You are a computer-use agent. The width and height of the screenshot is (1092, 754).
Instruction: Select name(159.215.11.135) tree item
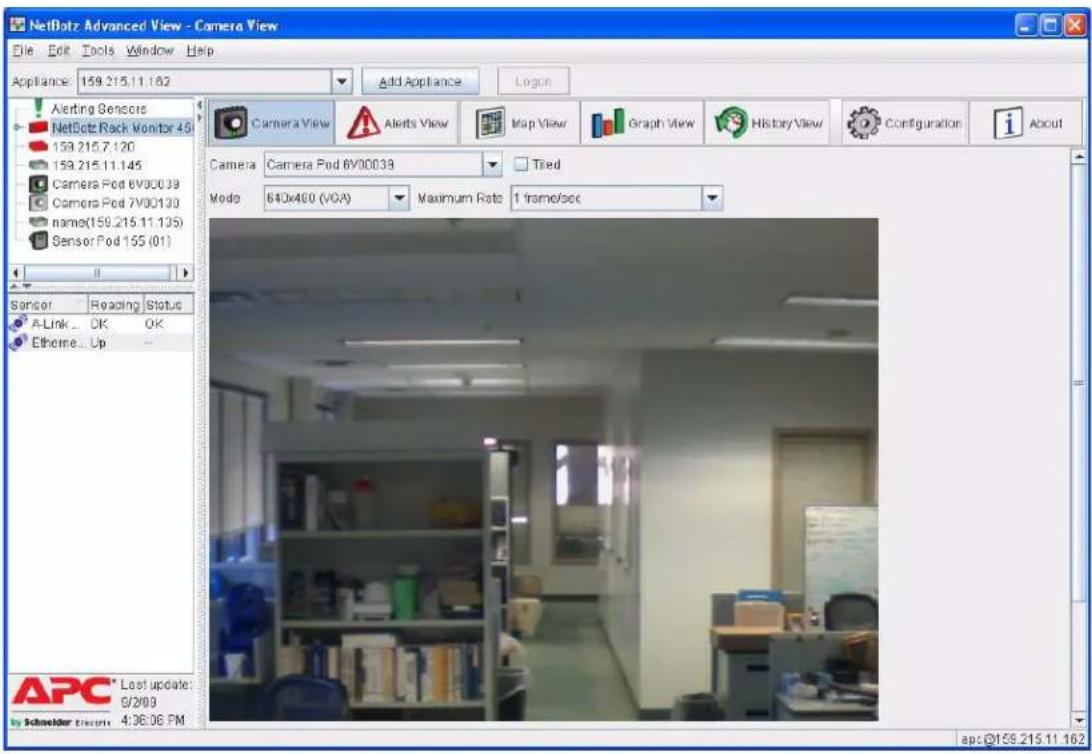[117, 222]
